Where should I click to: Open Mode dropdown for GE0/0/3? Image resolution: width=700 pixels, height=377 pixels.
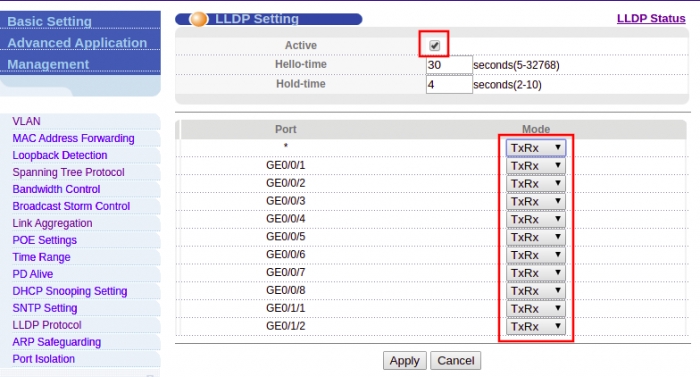[536, 201]
